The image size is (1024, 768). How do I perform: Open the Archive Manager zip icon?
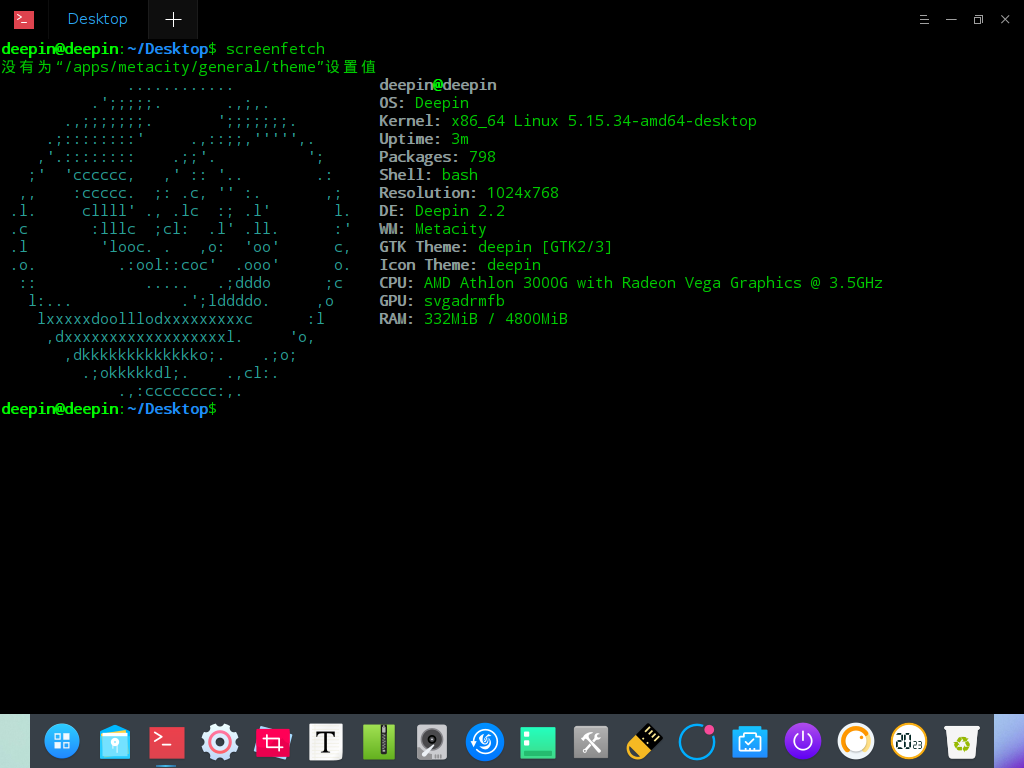coord(378,742)
